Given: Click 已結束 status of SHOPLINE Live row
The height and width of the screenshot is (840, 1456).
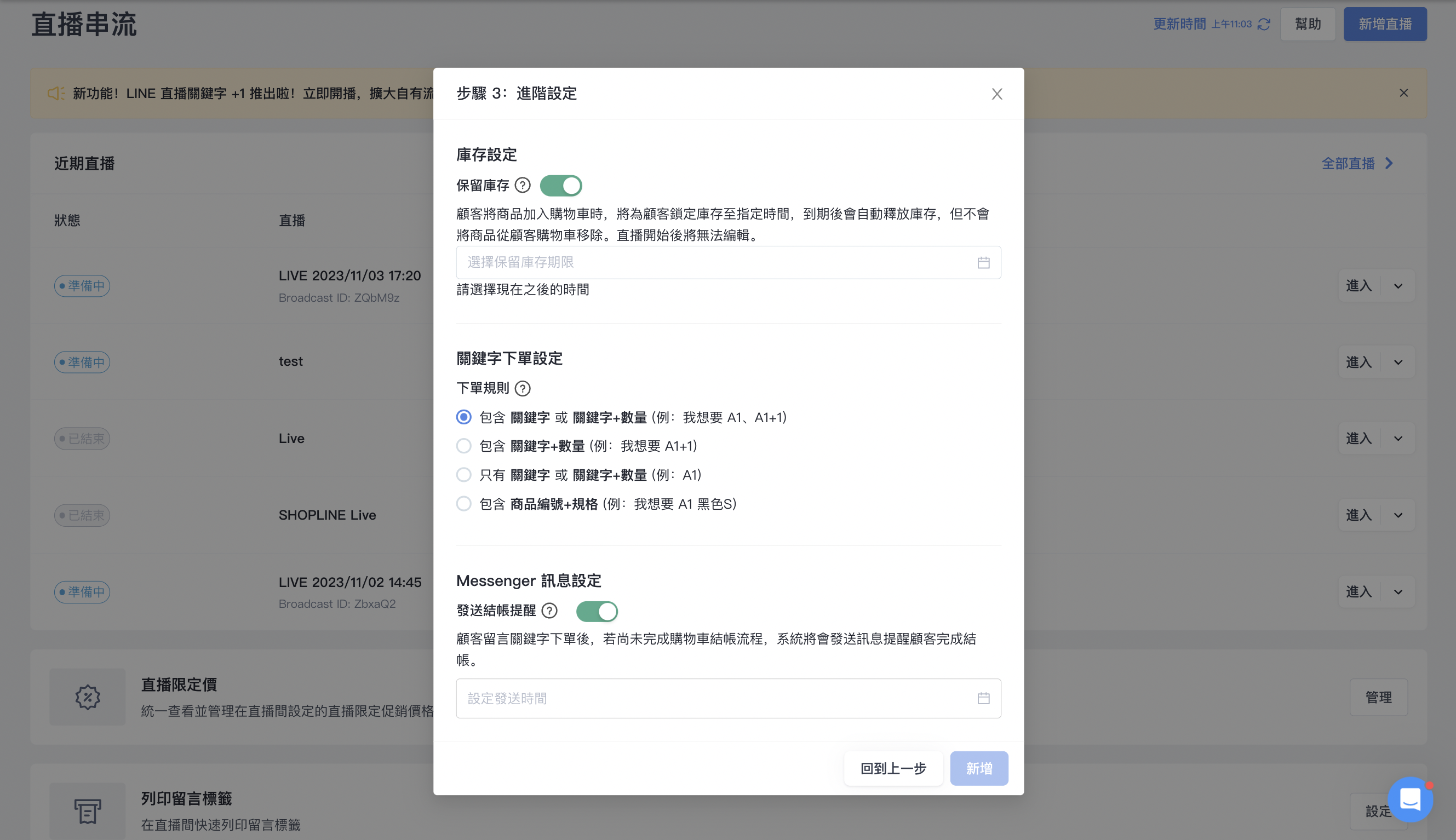Looking at the screenshot, I should [82, 515].
